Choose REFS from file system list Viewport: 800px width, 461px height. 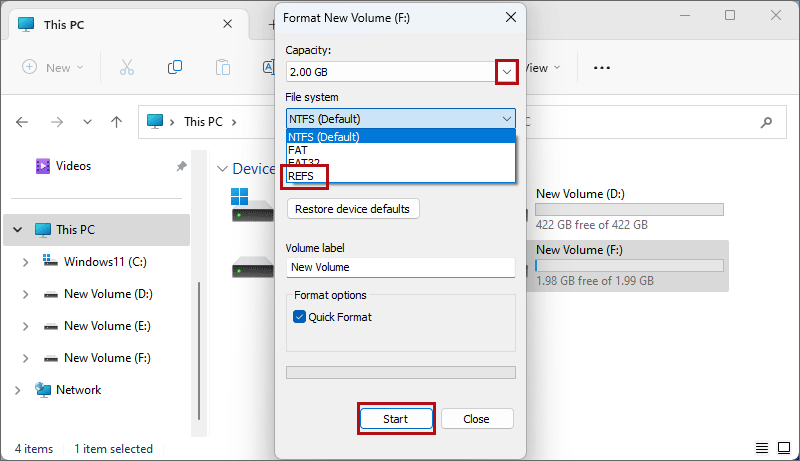pyautogui.click(x=401, y=176)
